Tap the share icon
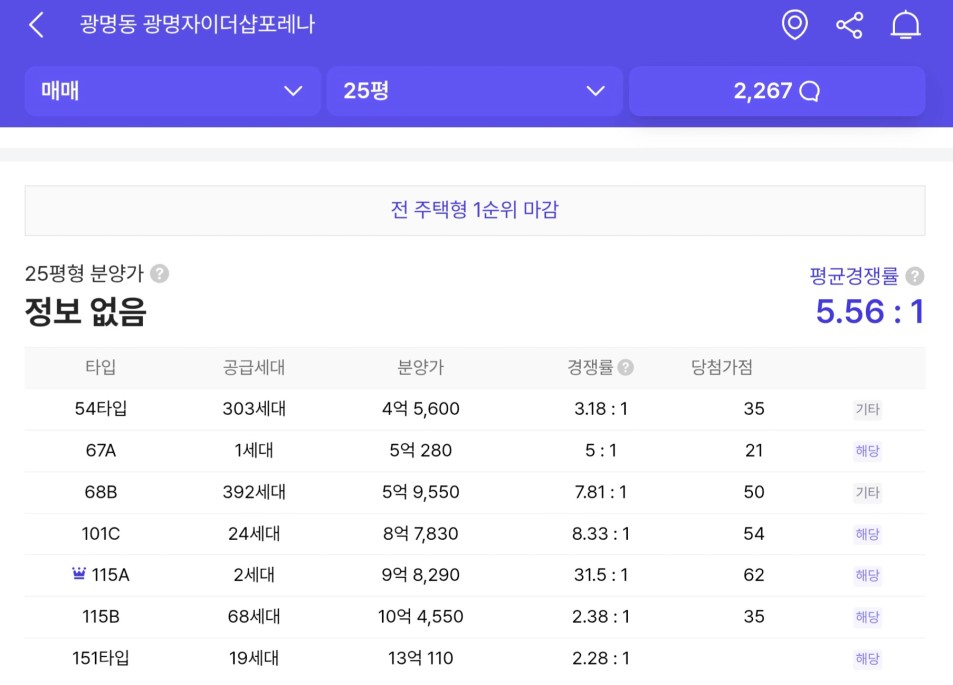The image size is (953, 685). click(850, 26)
